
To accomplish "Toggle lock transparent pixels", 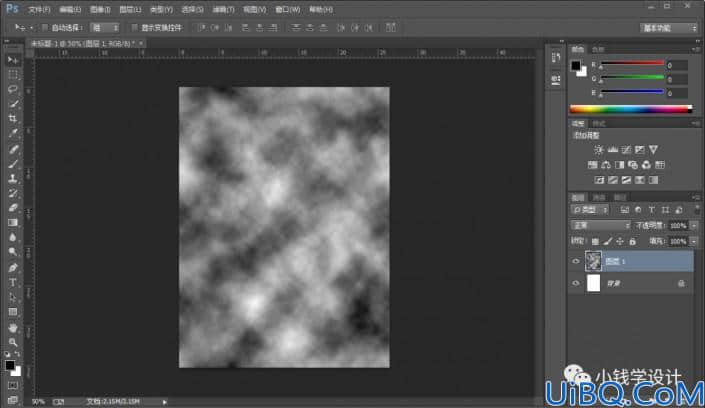I will (595, 242).
